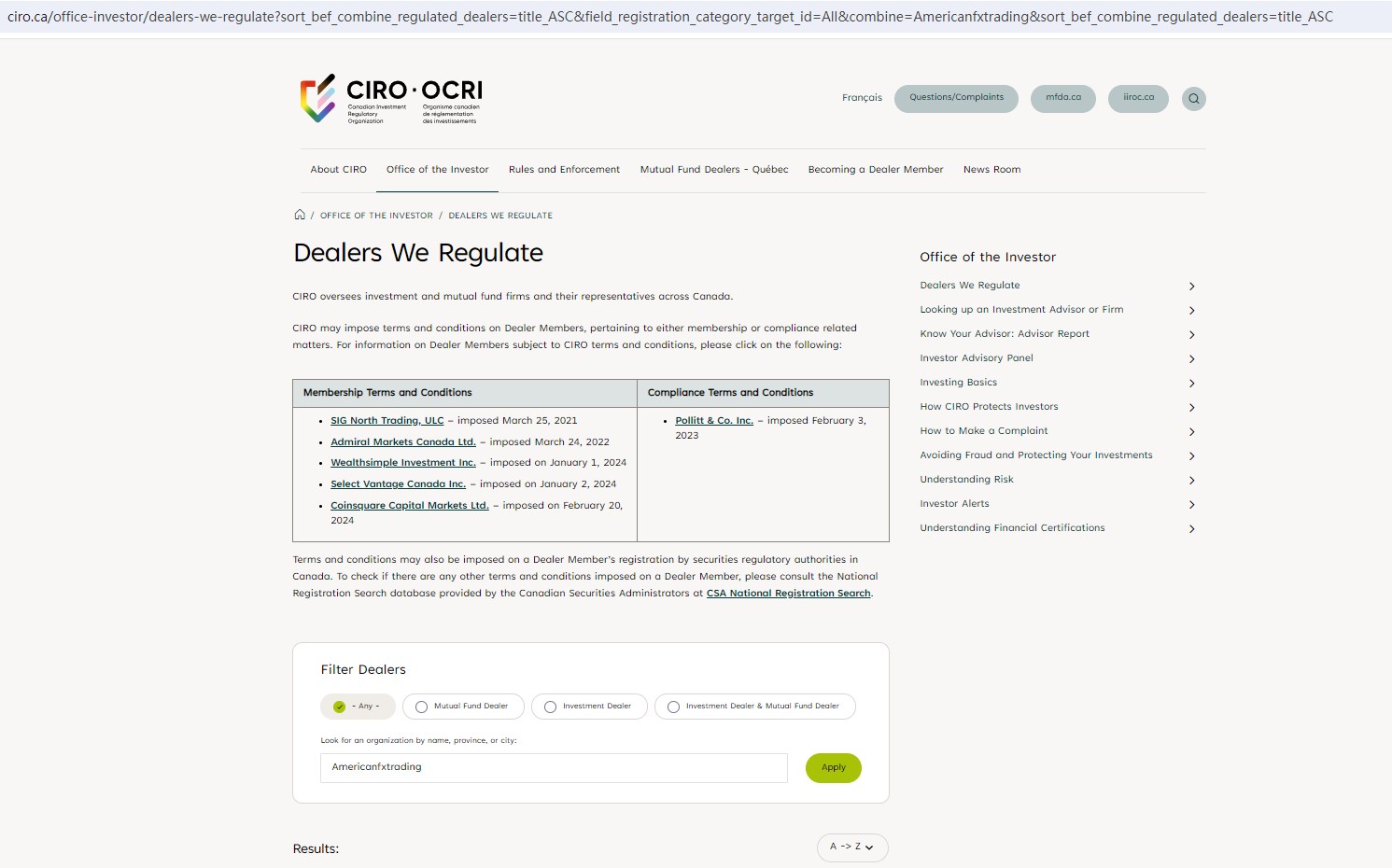Click the Results: label
Screen dimensions: 1392x868
coord(316,849)
